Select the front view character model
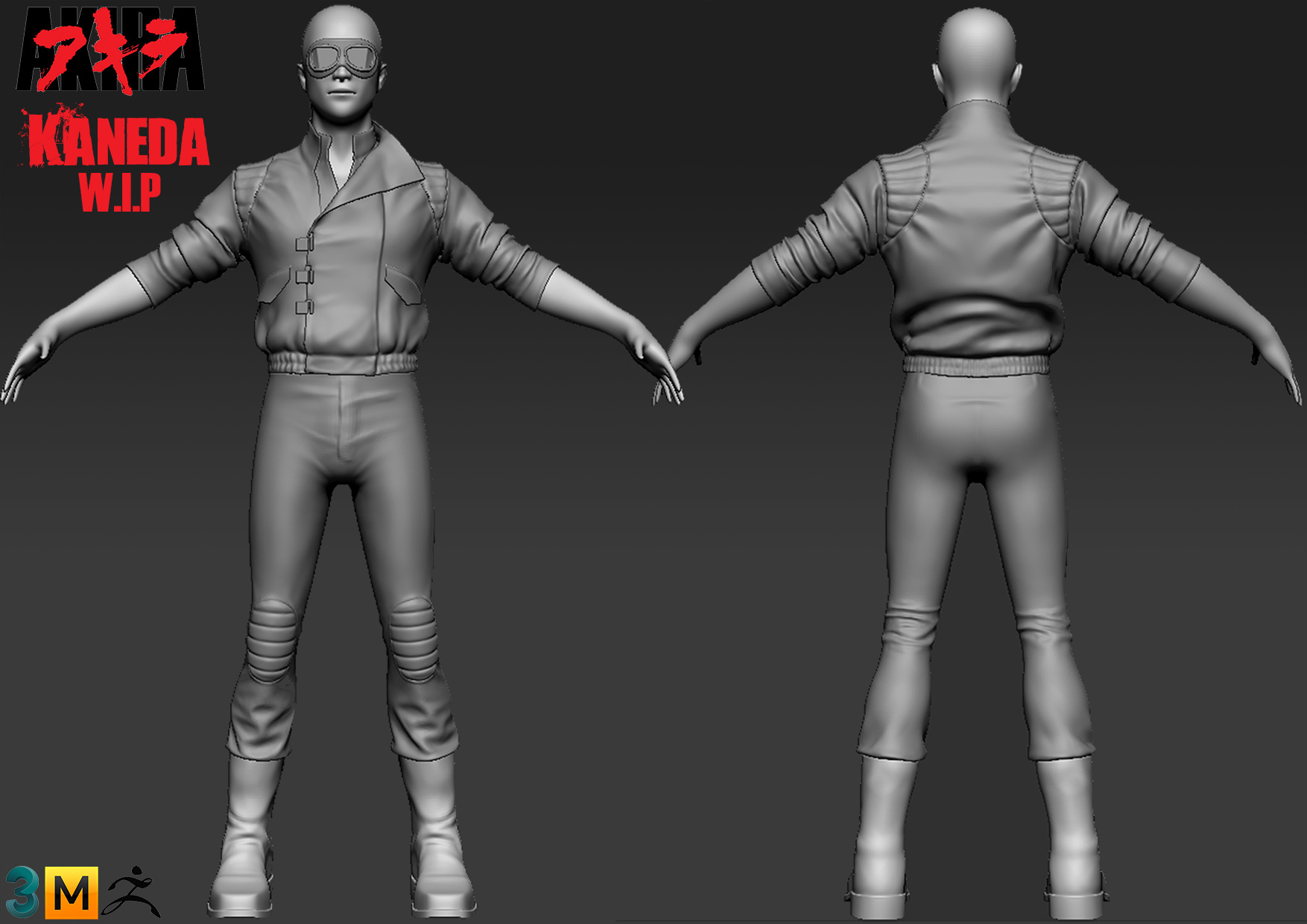 pos(343,462)
